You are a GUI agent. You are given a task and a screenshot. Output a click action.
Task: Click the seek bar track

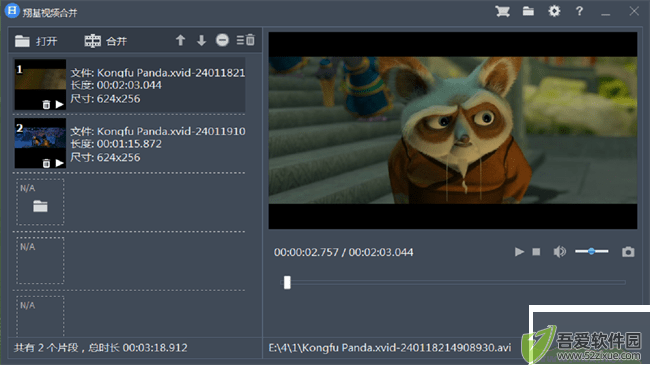click(x=454, y=282)
